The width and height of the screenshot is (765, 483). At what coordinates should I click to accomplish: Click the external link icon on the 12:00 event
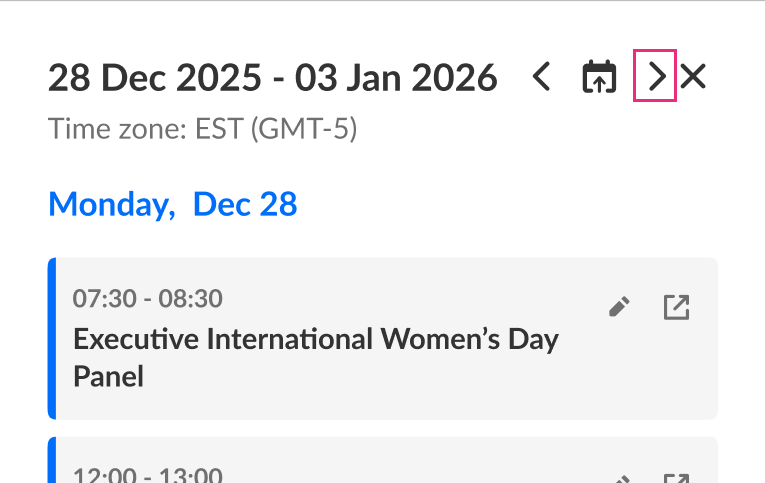point(677,478)
